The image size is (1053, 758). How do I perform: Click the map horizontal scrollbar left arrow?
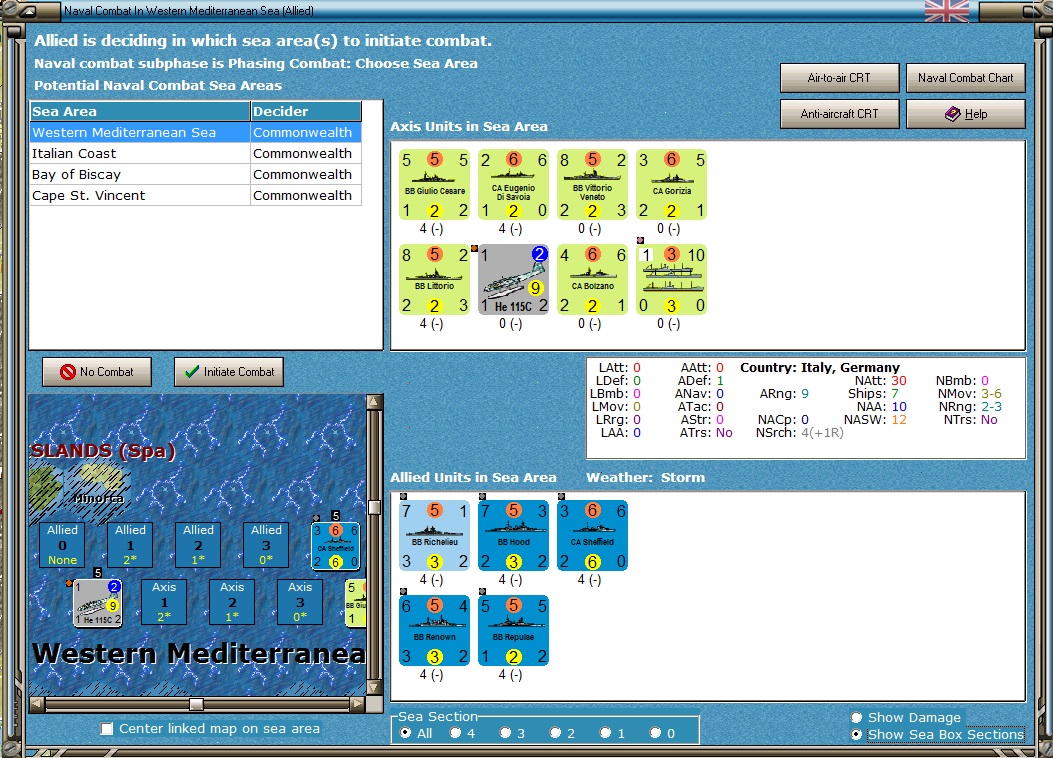point(38,704)
